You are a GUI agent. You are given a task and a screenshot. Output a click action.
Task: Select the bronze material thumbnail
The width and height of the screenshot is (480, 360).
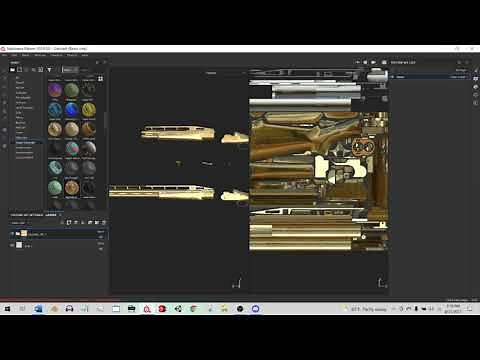click(88, 129)
